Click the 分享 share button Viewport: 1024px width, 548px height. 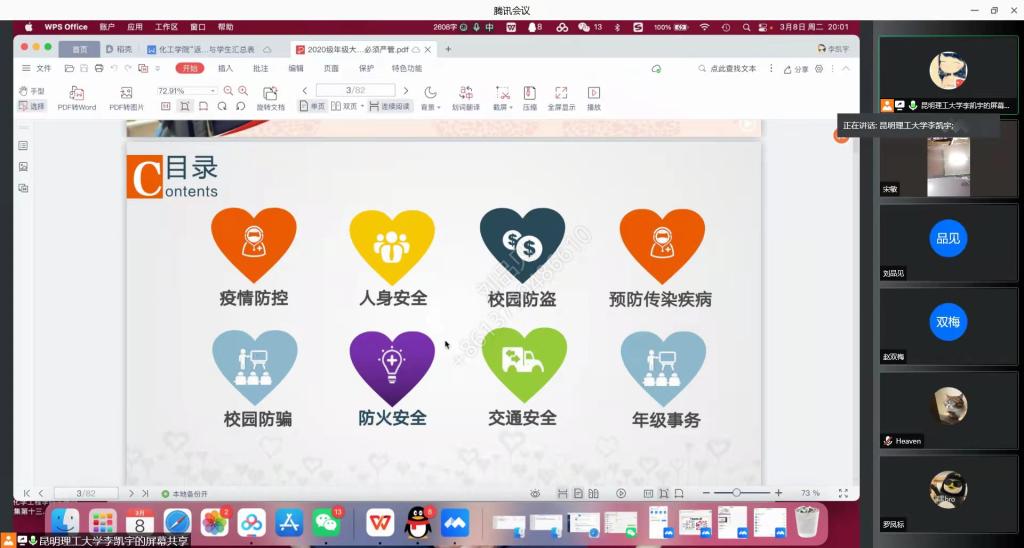[796, 69]
